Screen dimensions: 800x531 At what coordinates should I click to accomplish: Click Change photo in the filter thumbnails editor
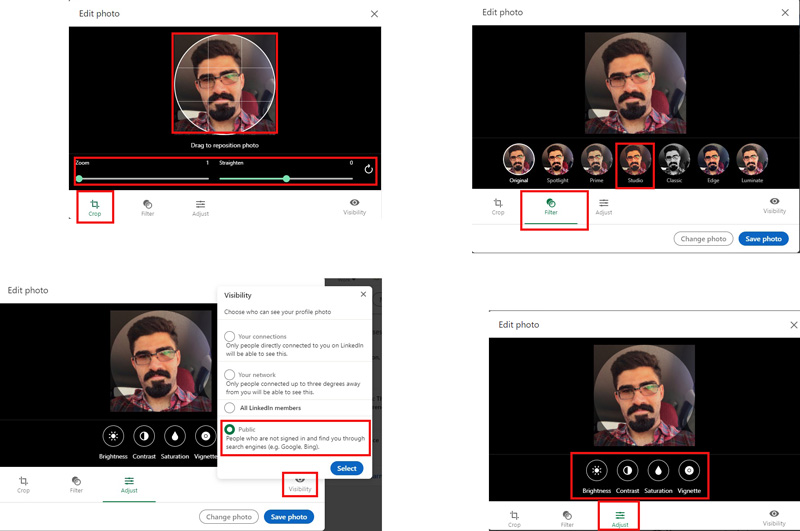703,239
